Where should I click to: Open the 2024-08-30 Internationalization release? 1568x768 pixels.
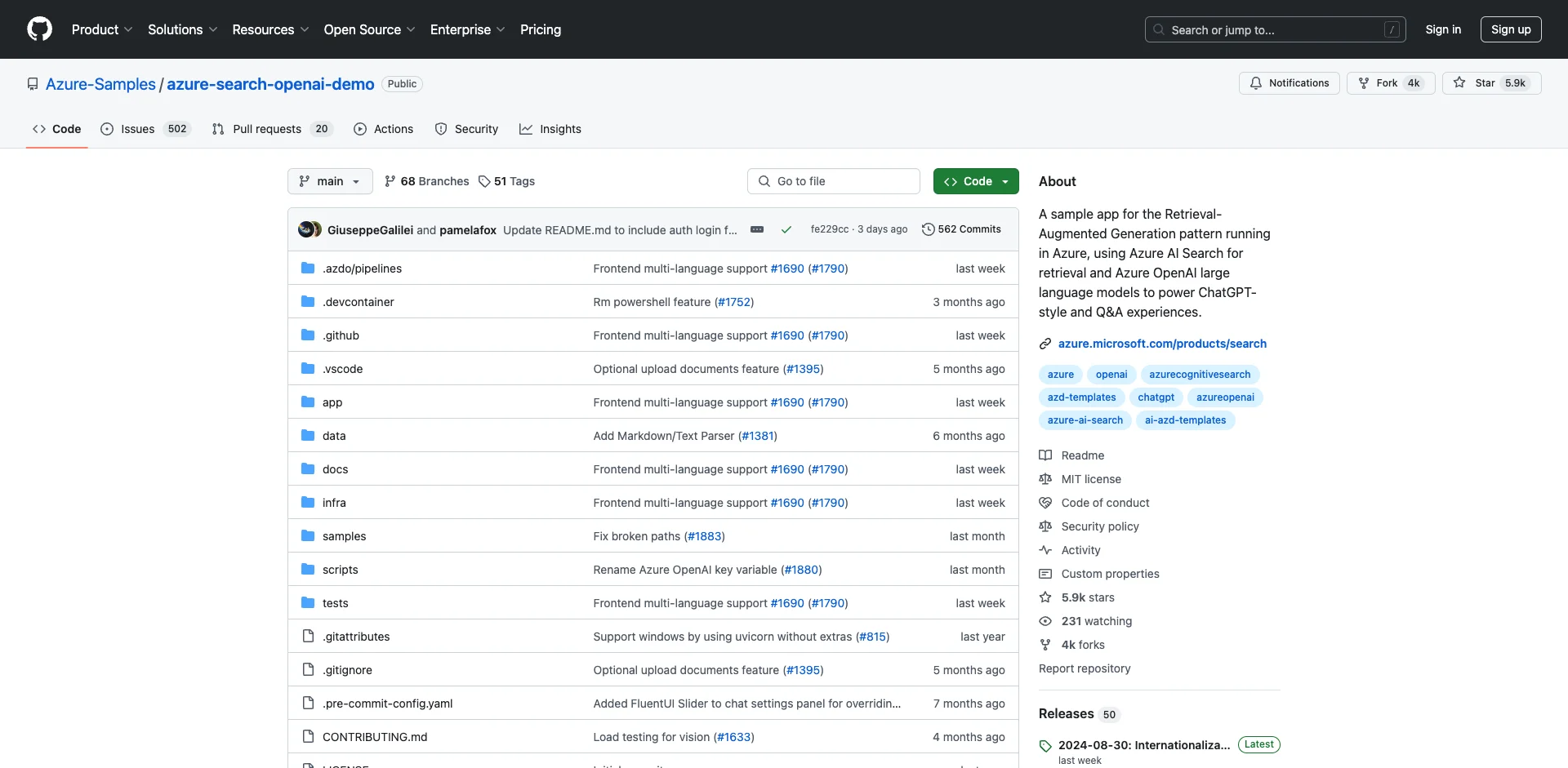coord(1144,745)
